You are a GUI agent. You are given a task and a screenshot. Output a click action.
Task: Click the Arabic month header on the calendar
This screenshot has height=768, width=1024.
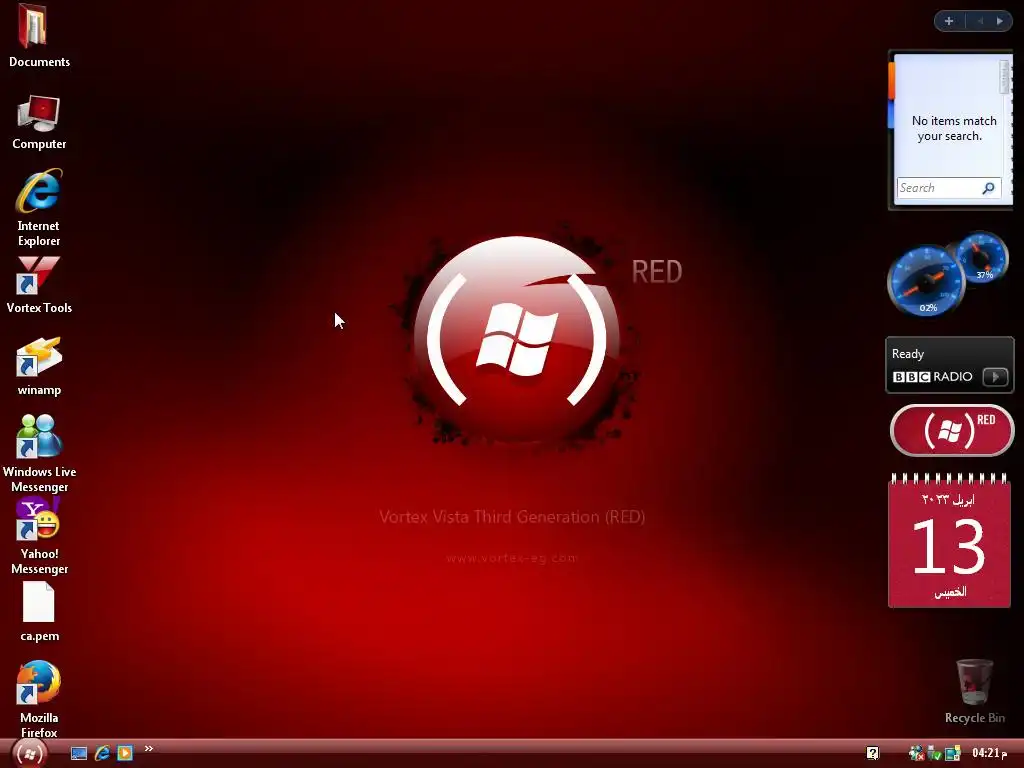click(x=948, y=500)
